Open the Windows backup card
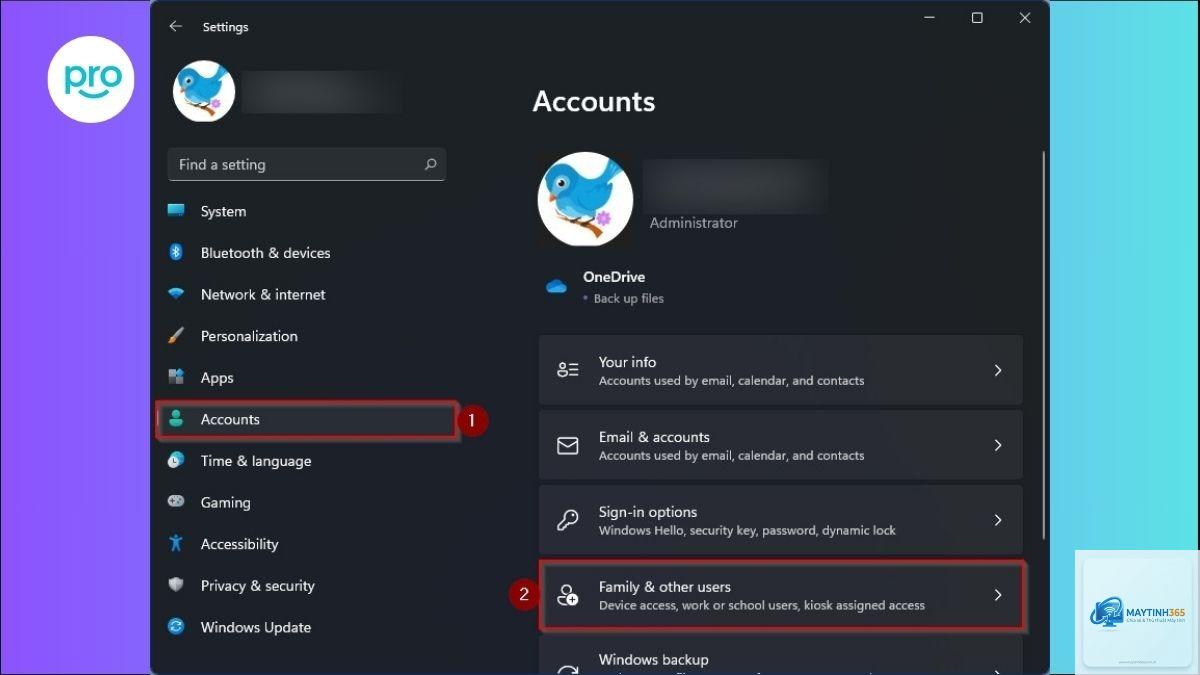 point(781,656)
